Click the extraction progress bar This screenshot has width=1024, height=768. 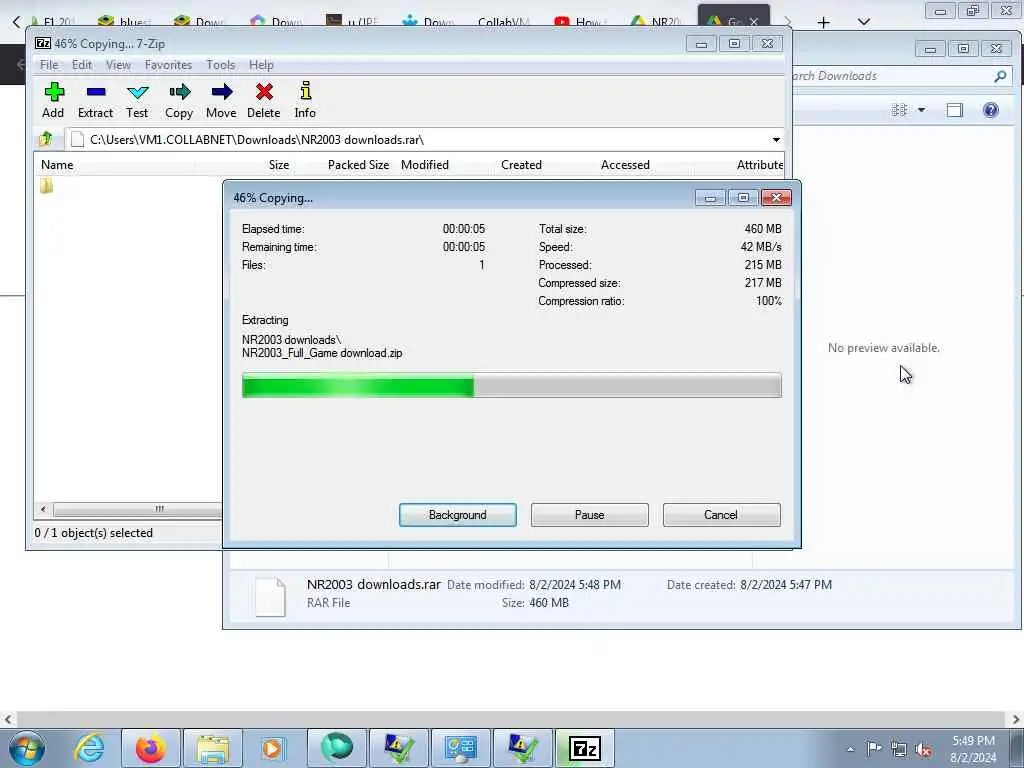pyautogui.click(x=511, y=385)
